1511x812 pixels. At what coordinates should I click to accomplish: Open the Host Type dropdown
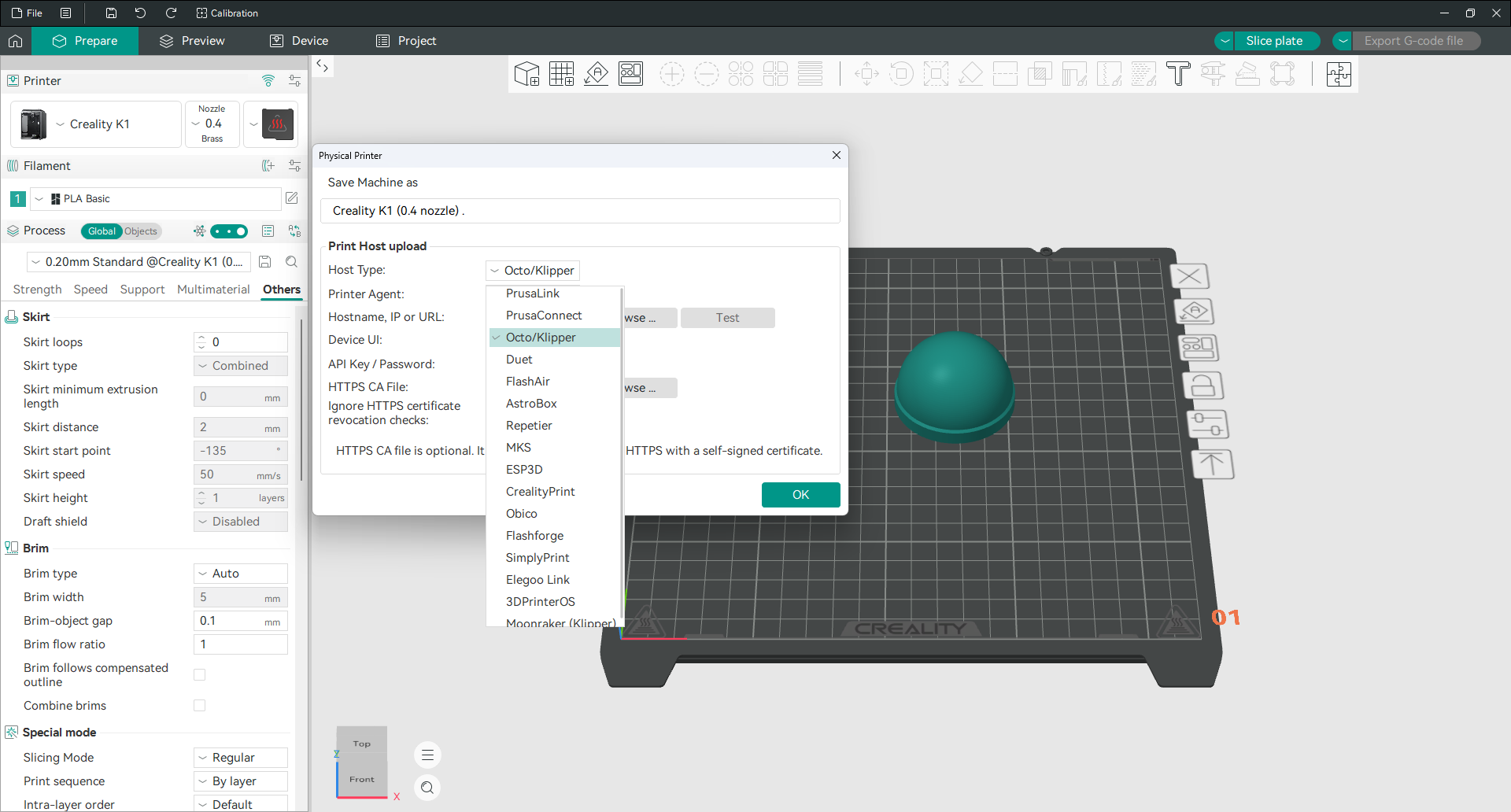533,271
